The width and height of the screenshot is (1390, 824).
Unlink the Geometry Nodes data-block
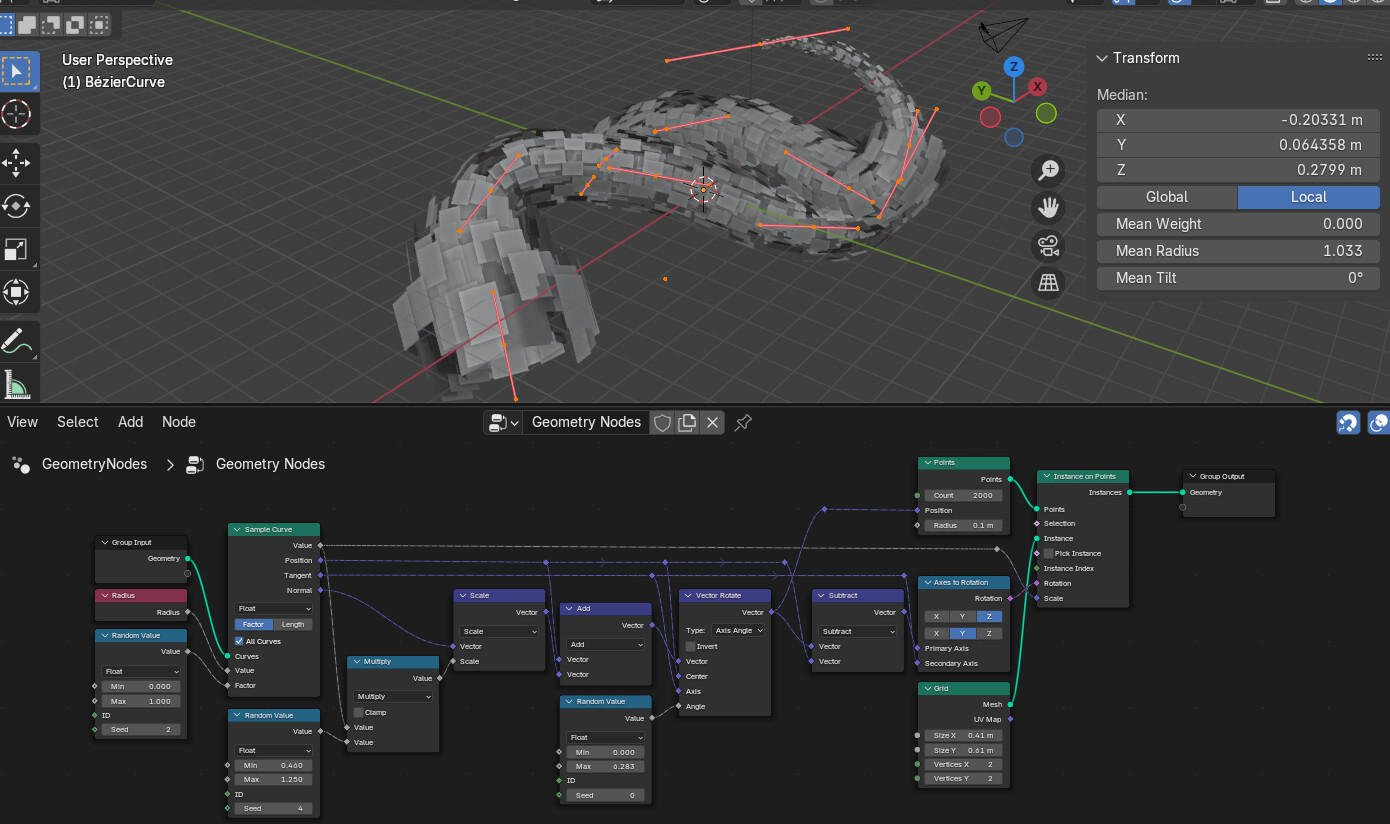pos(712,423)
